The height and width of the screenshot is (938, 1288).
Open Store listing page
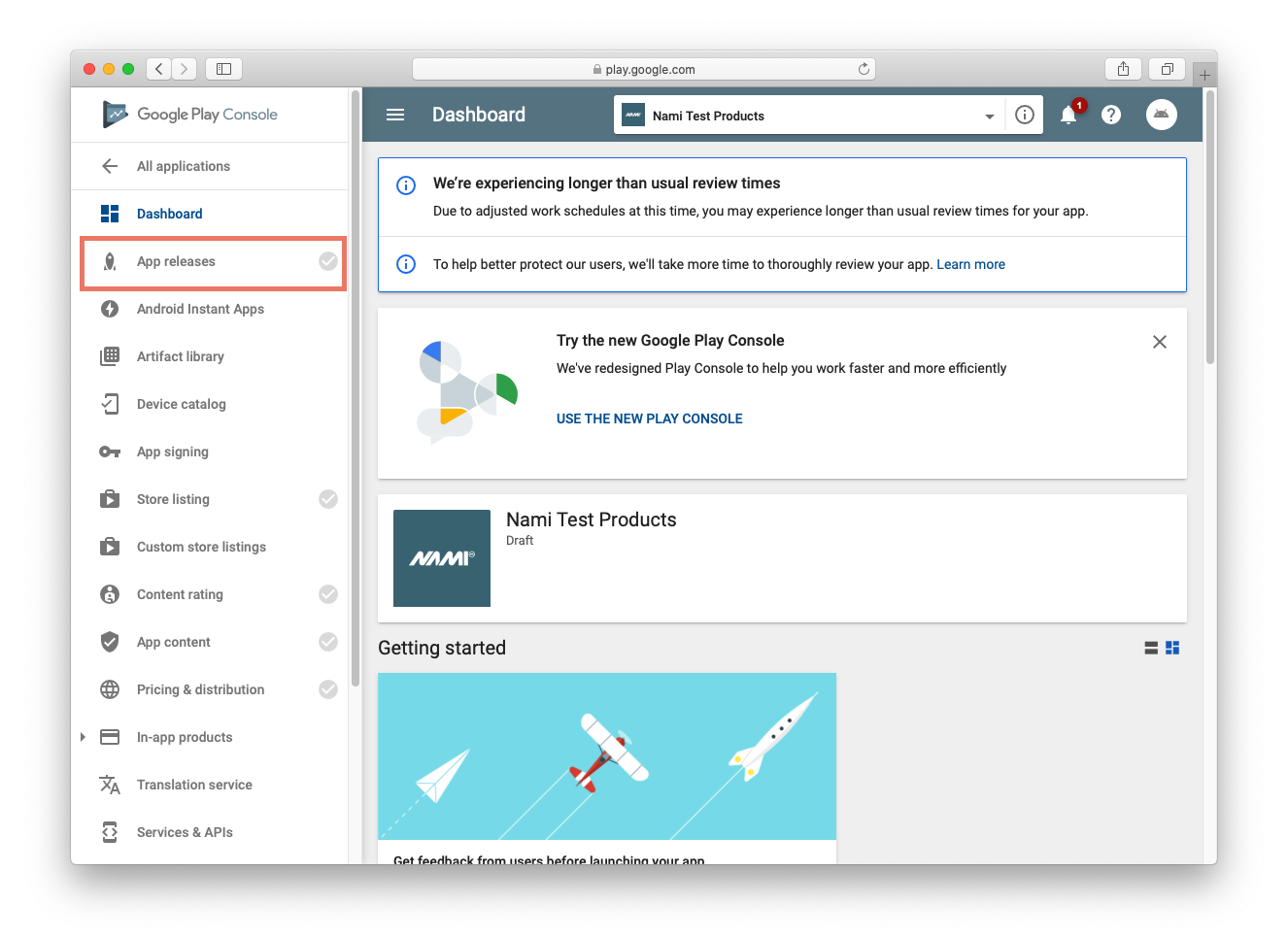[x=173, y=499]
